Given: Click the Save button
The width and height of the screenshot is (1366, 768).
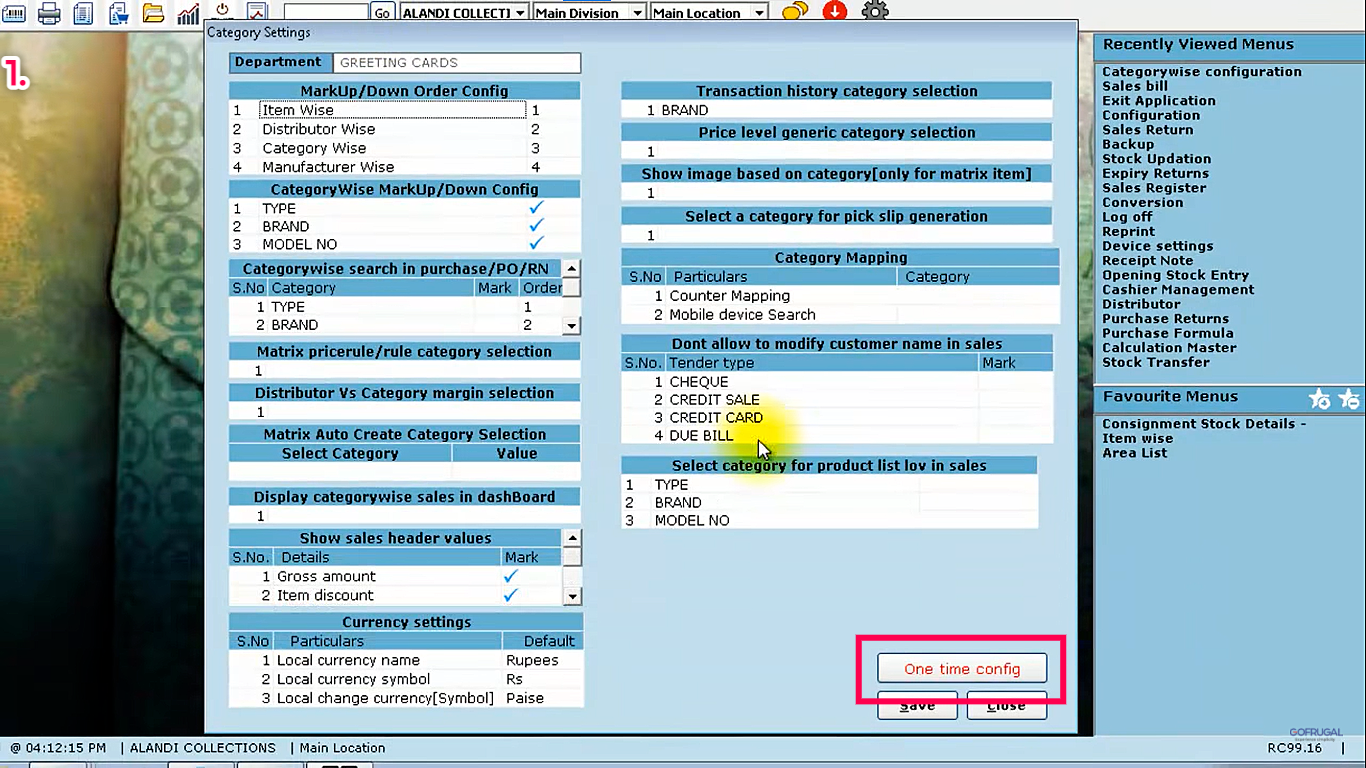Looking at the screenshot, I should tap(917, 705).
